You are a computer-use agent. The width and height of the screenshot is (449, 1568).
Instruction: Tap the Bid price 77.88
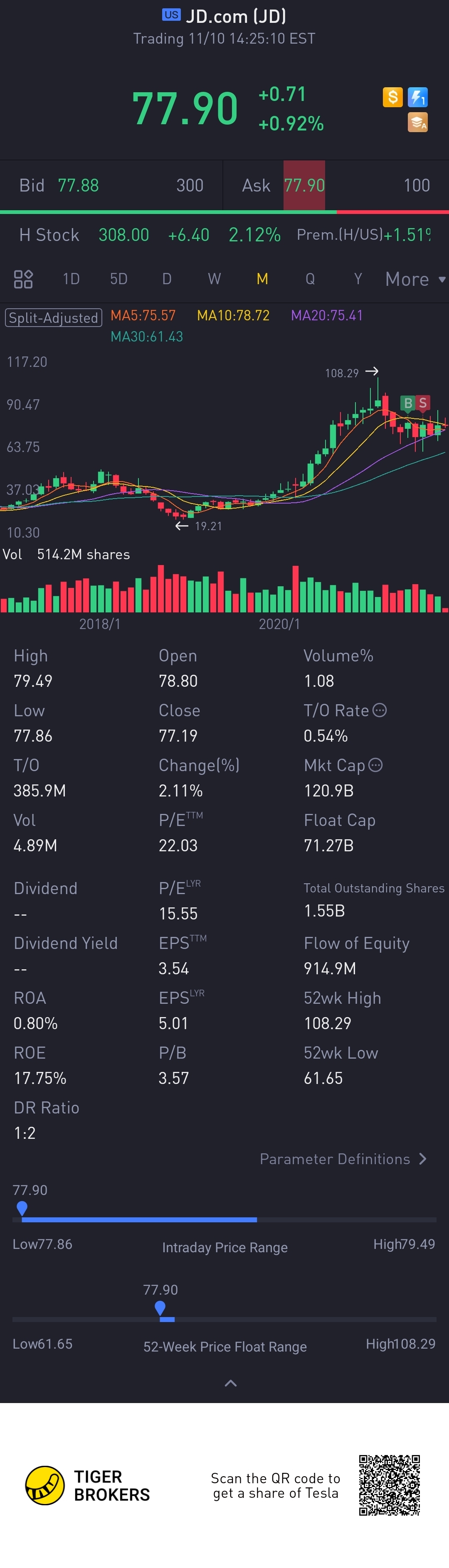pos(78,185)
